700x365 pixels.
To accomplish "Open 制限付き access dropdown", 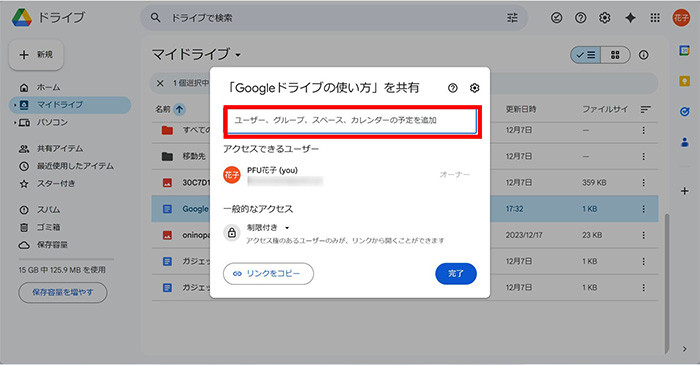I will [x=268, y=228].
